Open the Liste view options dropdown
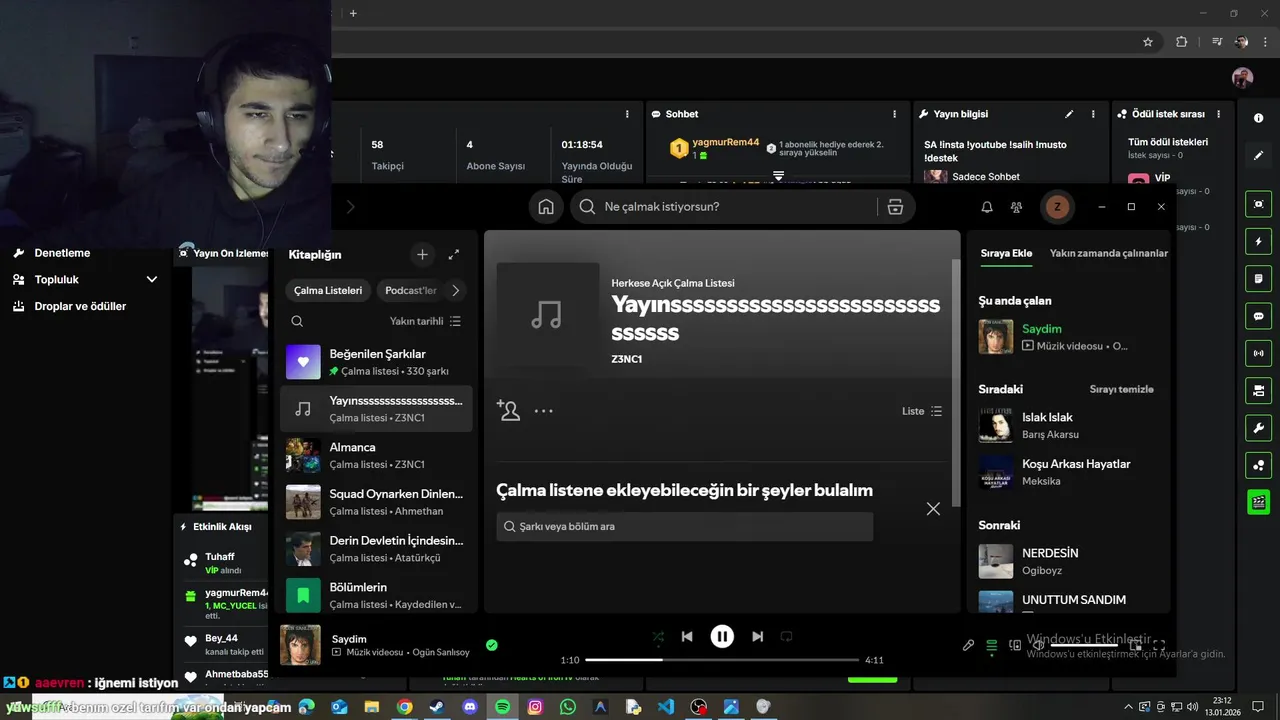 (x=922, y=411)
